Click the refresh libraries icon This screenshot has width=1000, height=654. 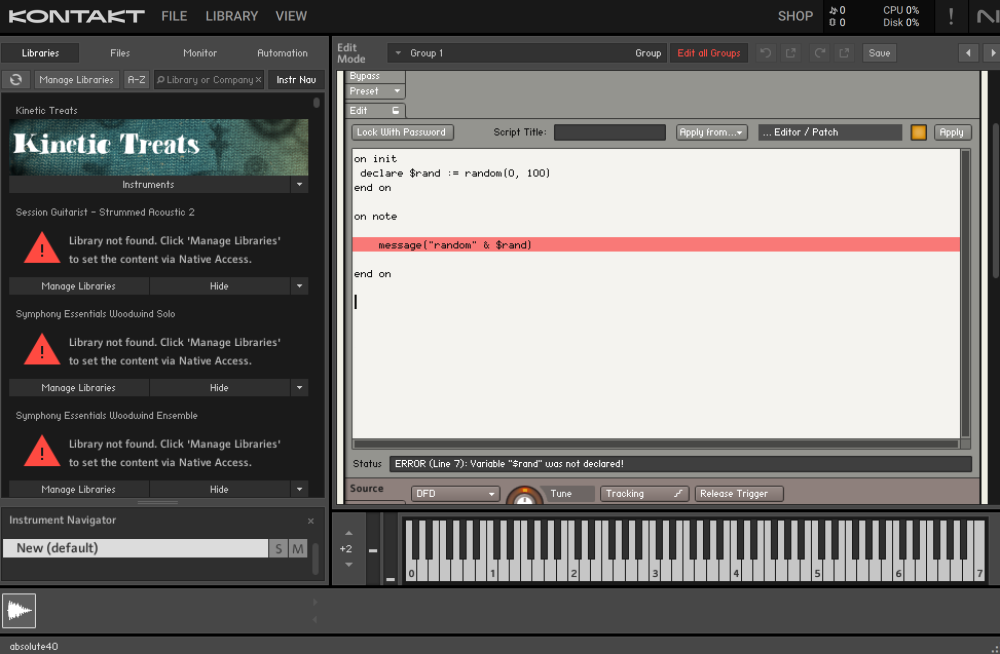point(16,80)
